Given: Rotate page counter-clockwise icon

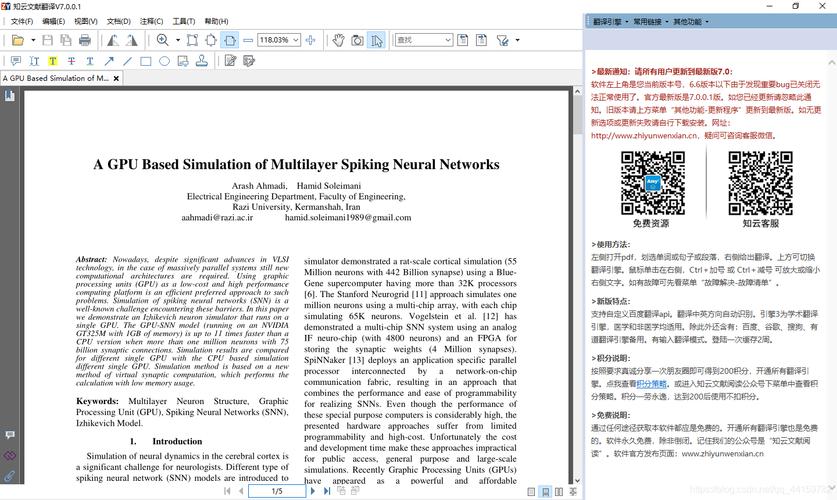Looking at the screenshot, I should (113, 40).
